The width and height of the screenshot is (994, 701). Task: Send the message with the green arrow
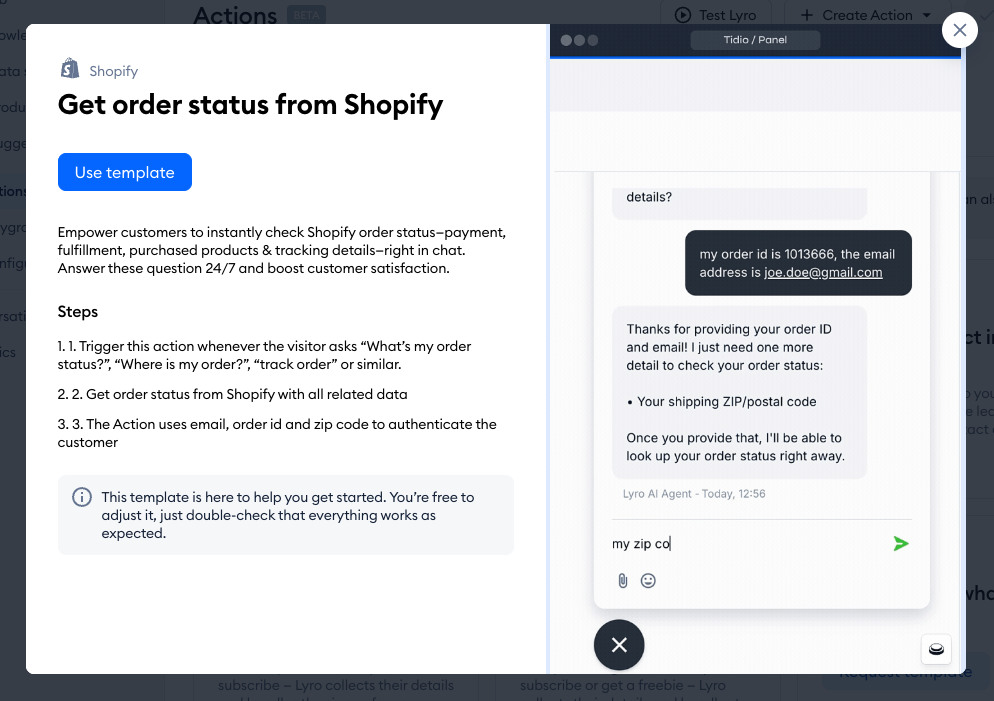(x=901, y=544)
